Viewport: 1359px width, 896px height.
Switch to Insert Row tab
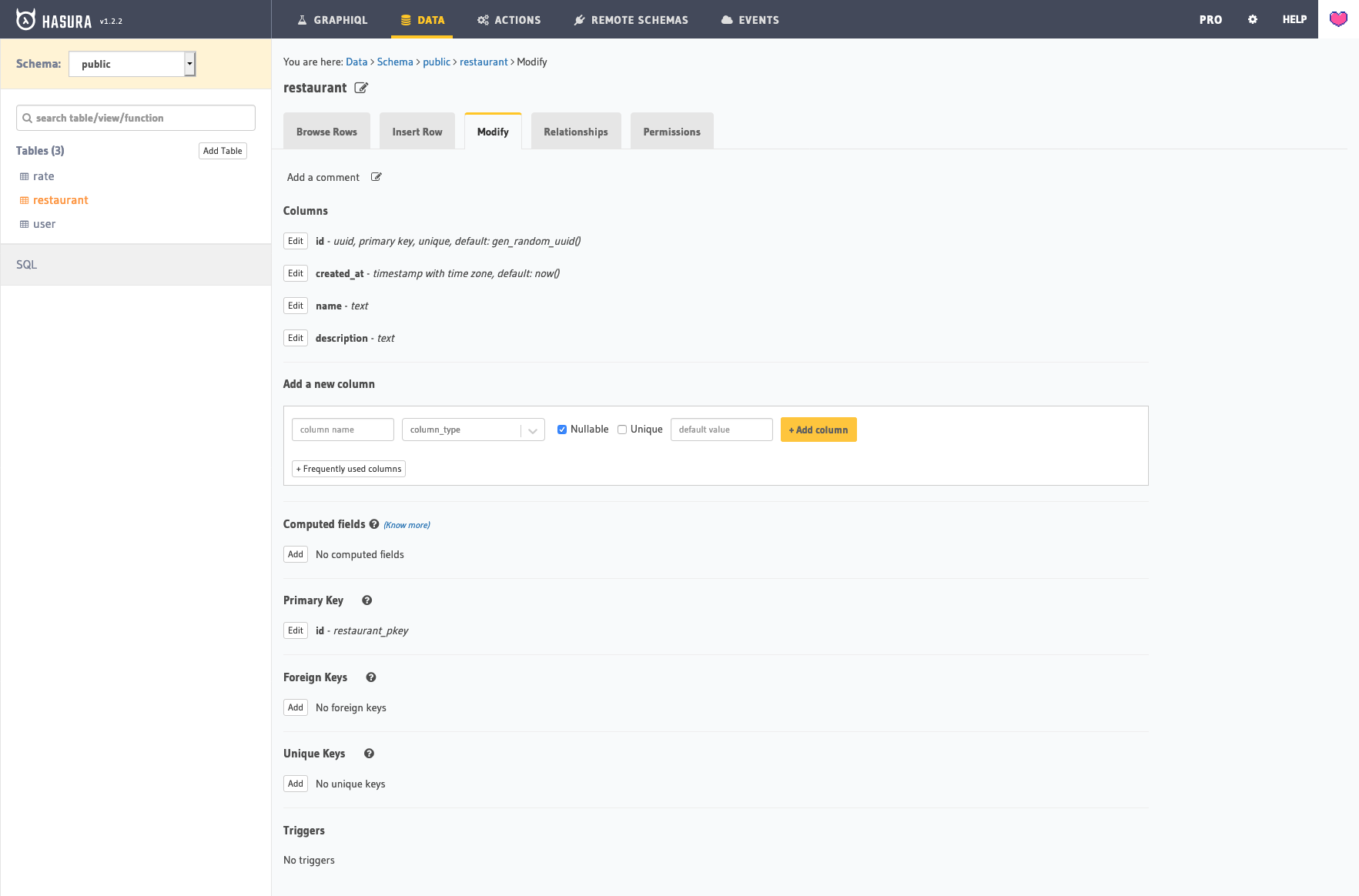click(x=417, y=132)
